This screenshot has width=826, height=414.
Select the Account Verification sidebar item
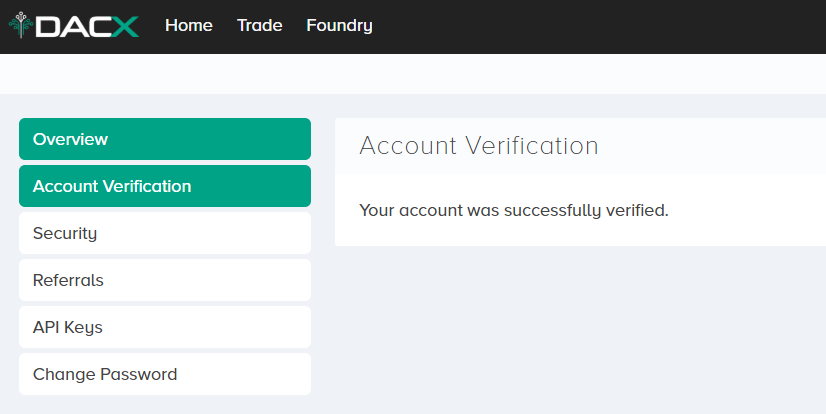165,186
